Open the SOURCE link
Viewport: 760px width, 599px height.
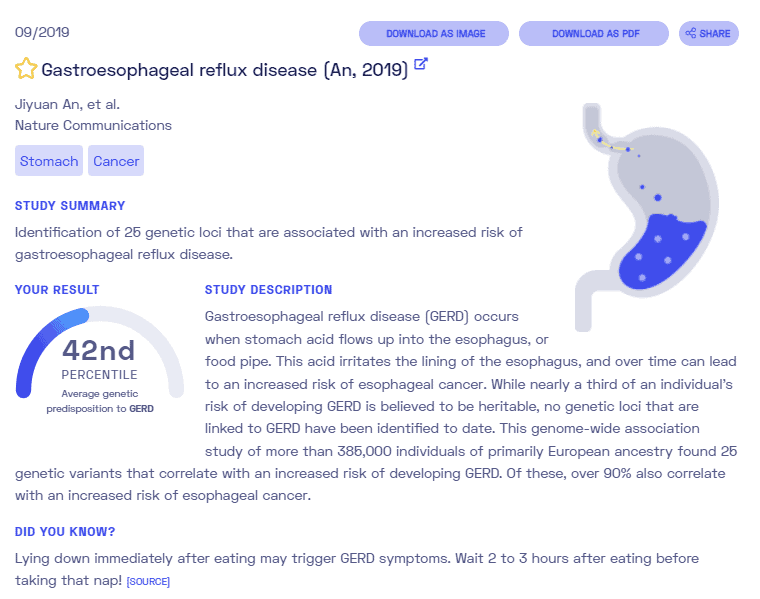[x=148, y=582]
